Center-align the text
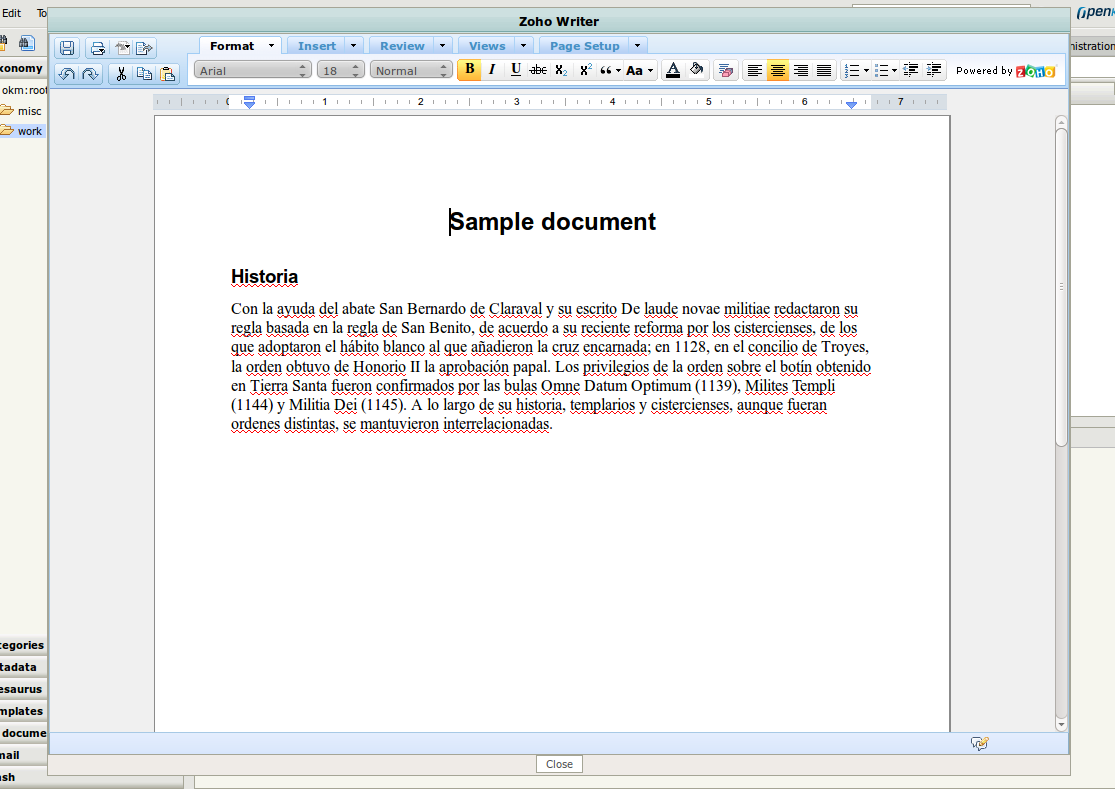This screenshot has height=789, width=1115. point(778,70)
